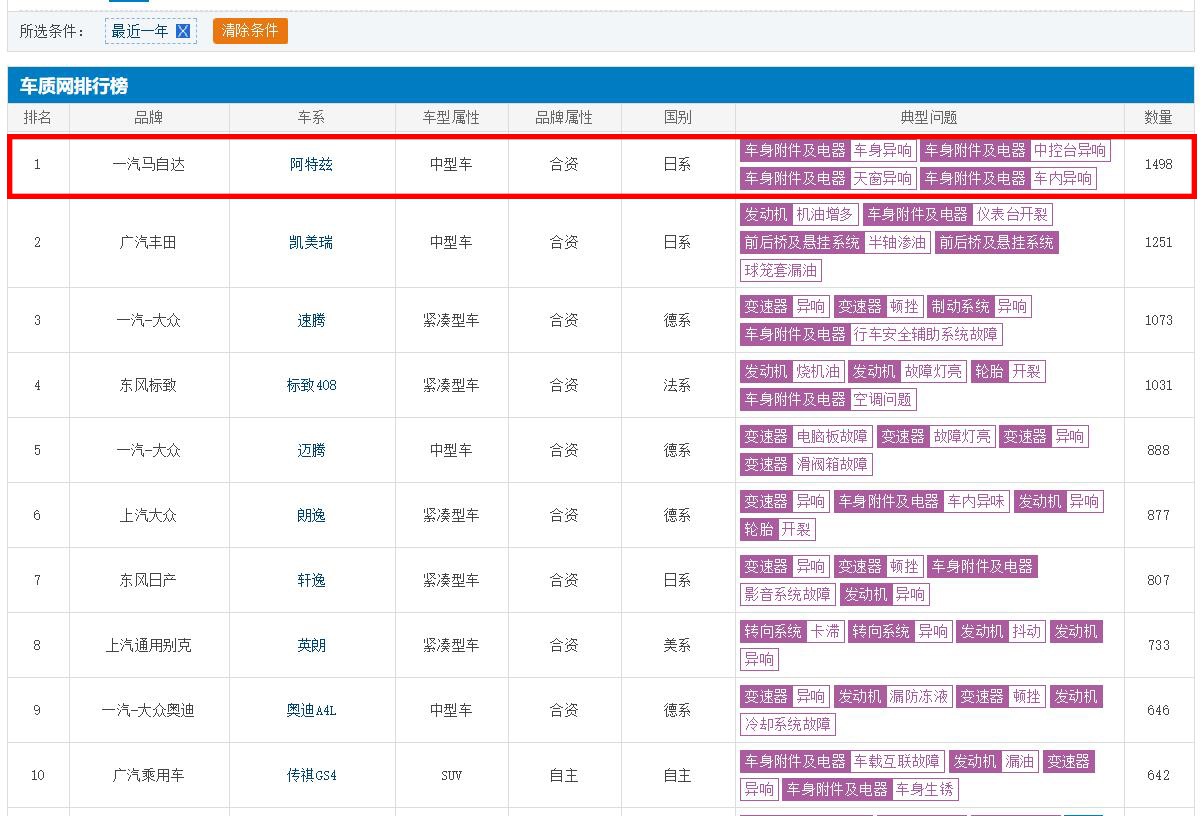Viewport: 1204px width, 816px height.
Task: Click the 排名 column header
Action: point(38,117)
